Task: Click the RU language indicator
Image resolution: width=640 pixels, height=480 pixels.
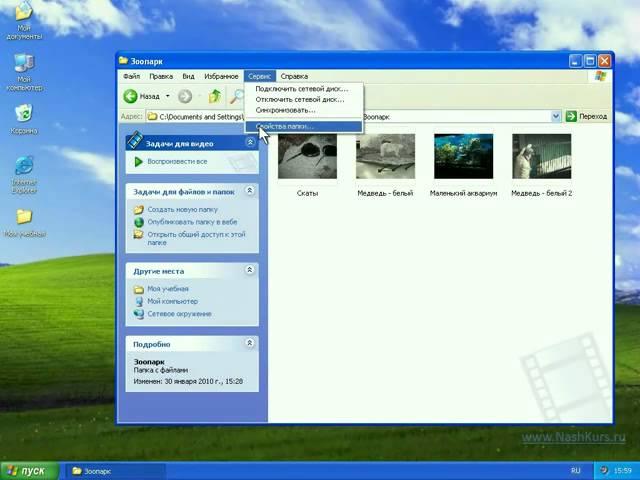Action: [x=576, y=471]
